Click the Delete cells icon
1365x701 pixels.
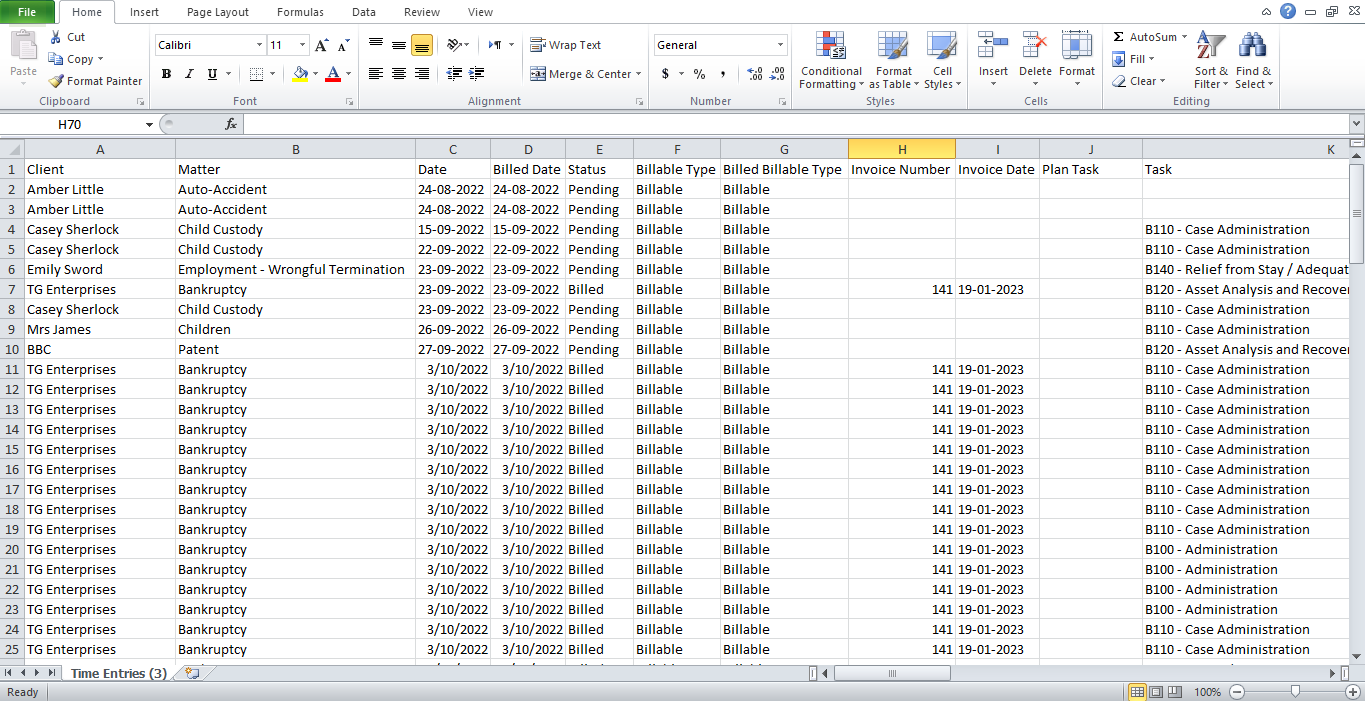(1035, 45)
